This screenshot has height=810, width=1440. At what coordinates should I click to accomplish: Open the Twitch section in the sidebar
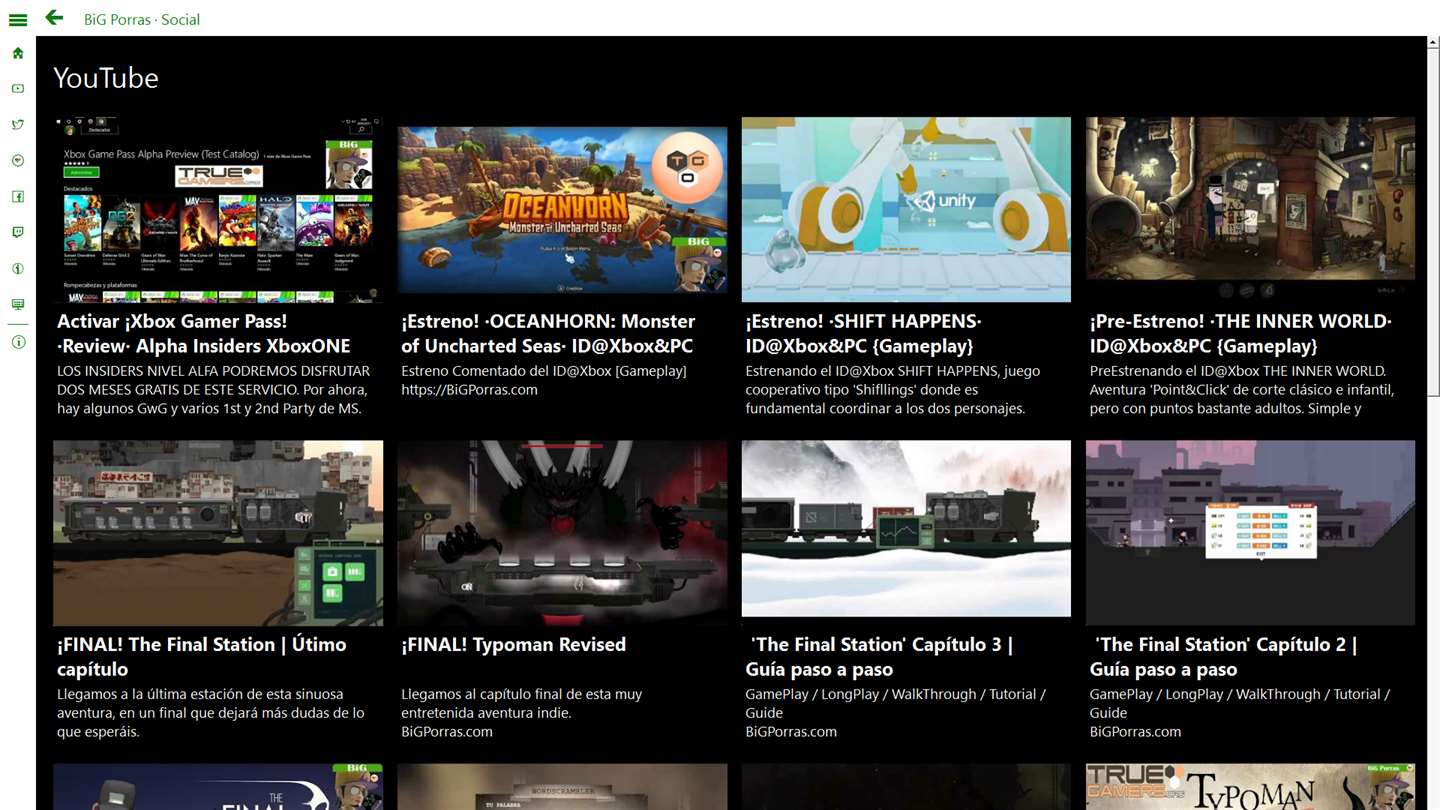(18, 232)
